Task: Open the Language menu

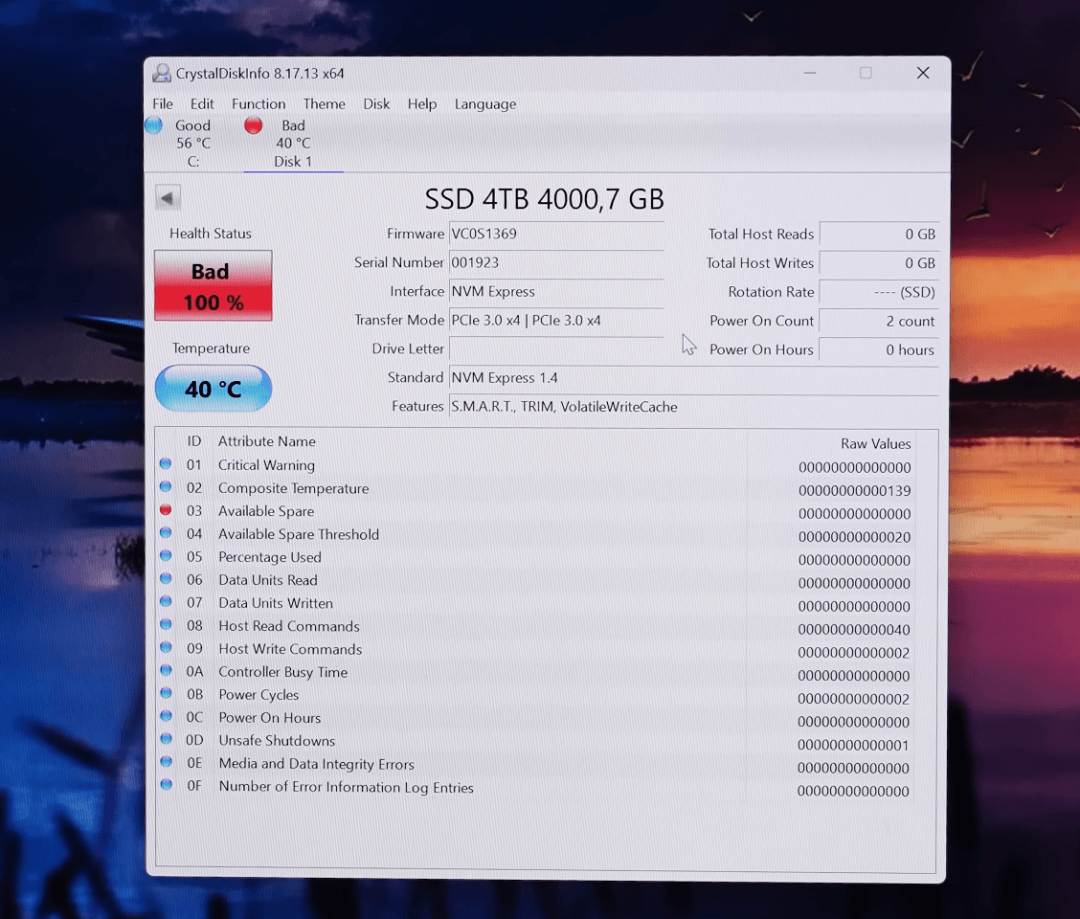Action: (x=485, y=104)
